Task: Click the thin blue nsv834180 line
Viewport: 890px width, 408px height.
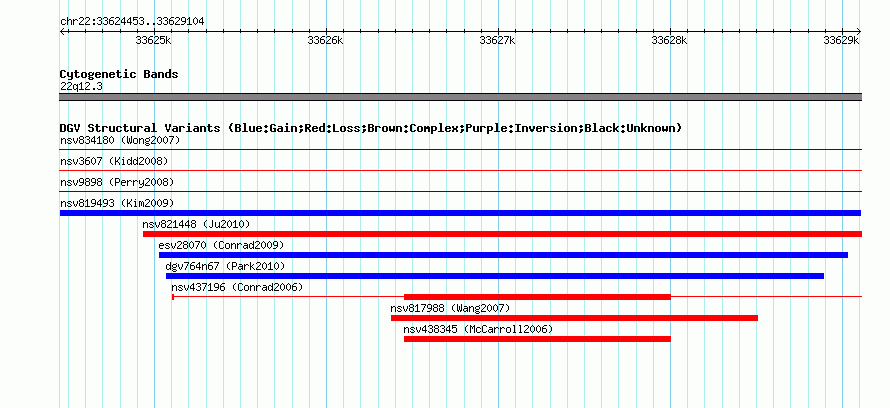Action: (460, 149)
